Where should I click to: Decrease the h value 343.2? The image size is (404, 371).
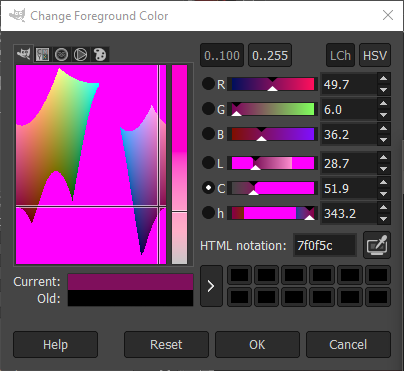[x=384, y=219]
